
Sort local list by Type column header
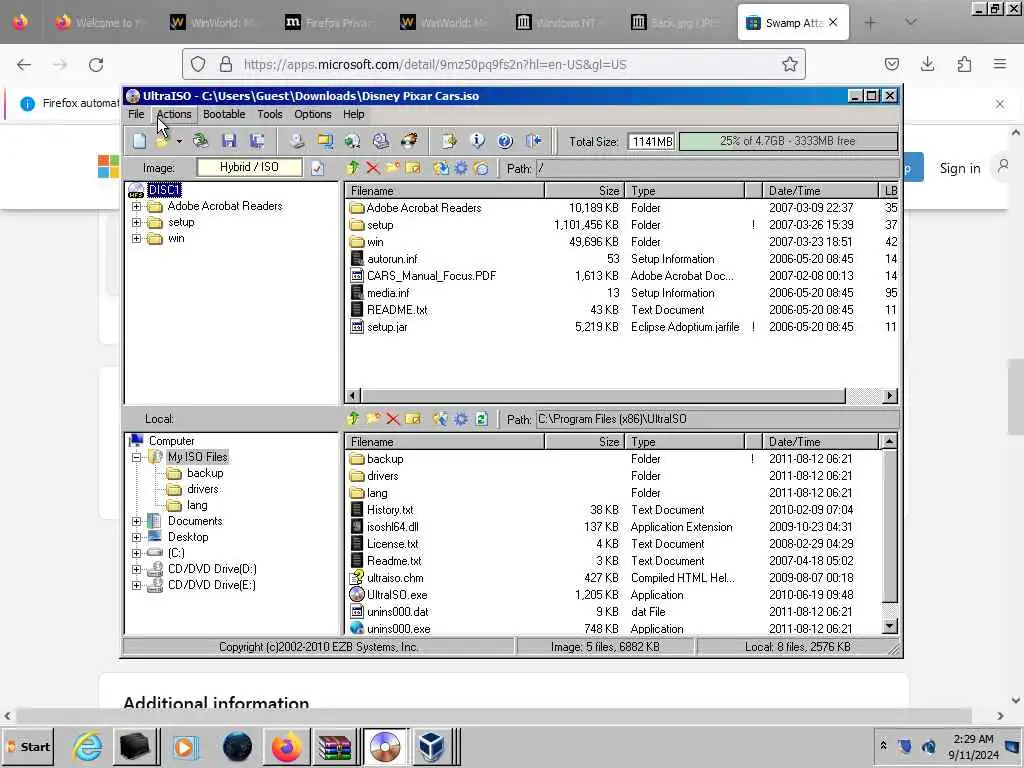(x=684, y=441)
